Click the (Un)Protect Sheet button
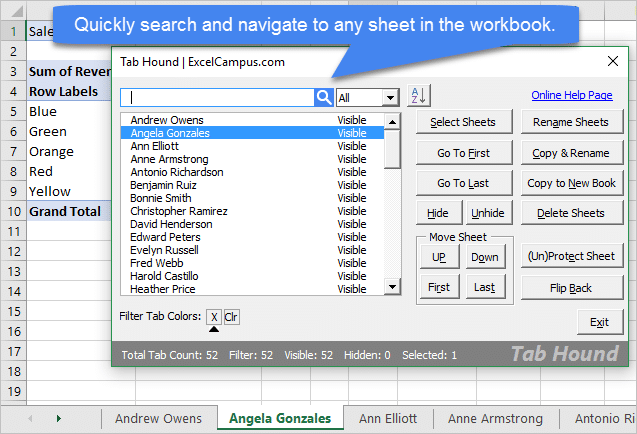 coord(570,256)
